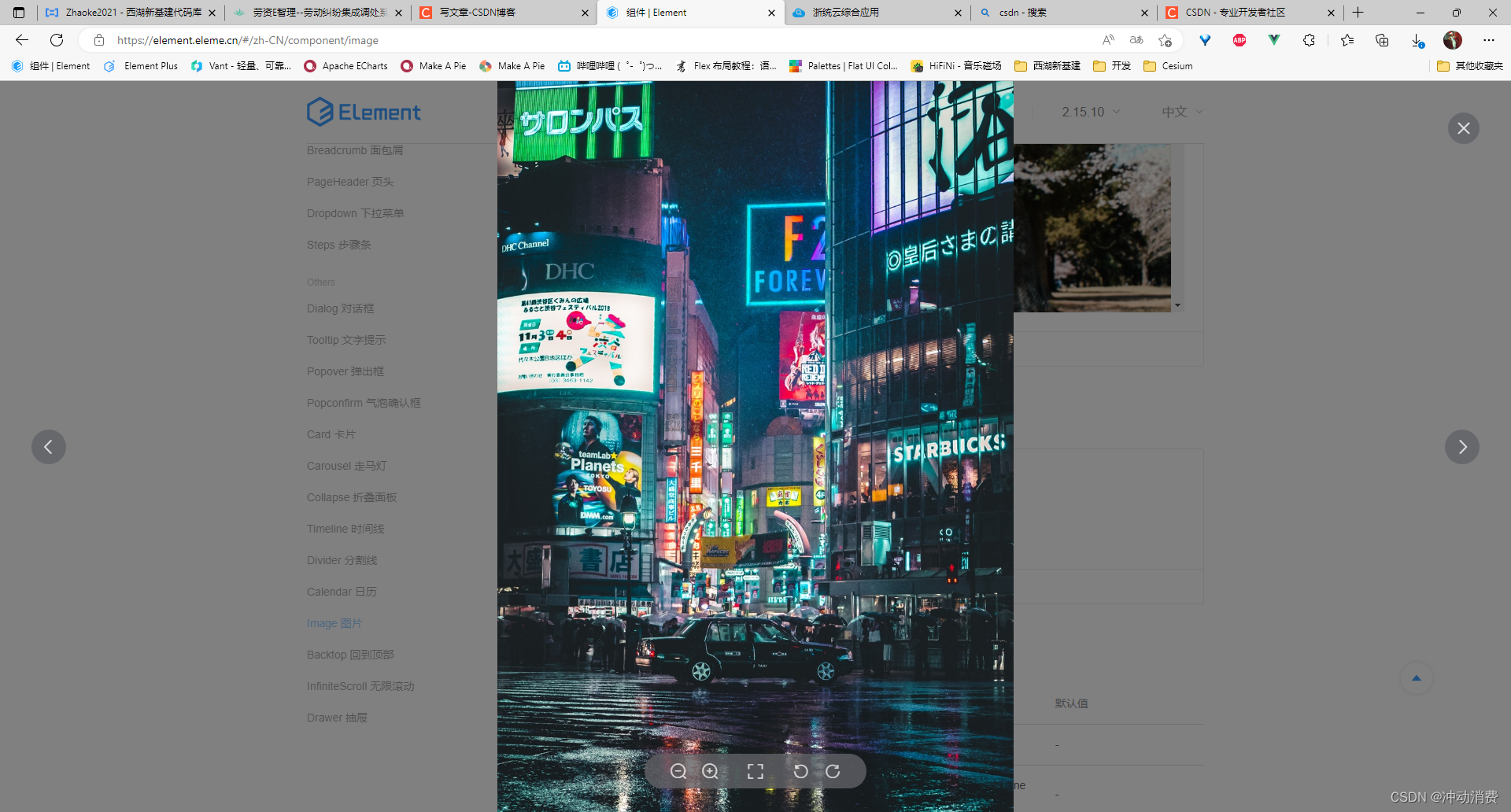Click the Element logo
The width and height of the screenshot is (1511, 812).
click(x=364, y=112)
